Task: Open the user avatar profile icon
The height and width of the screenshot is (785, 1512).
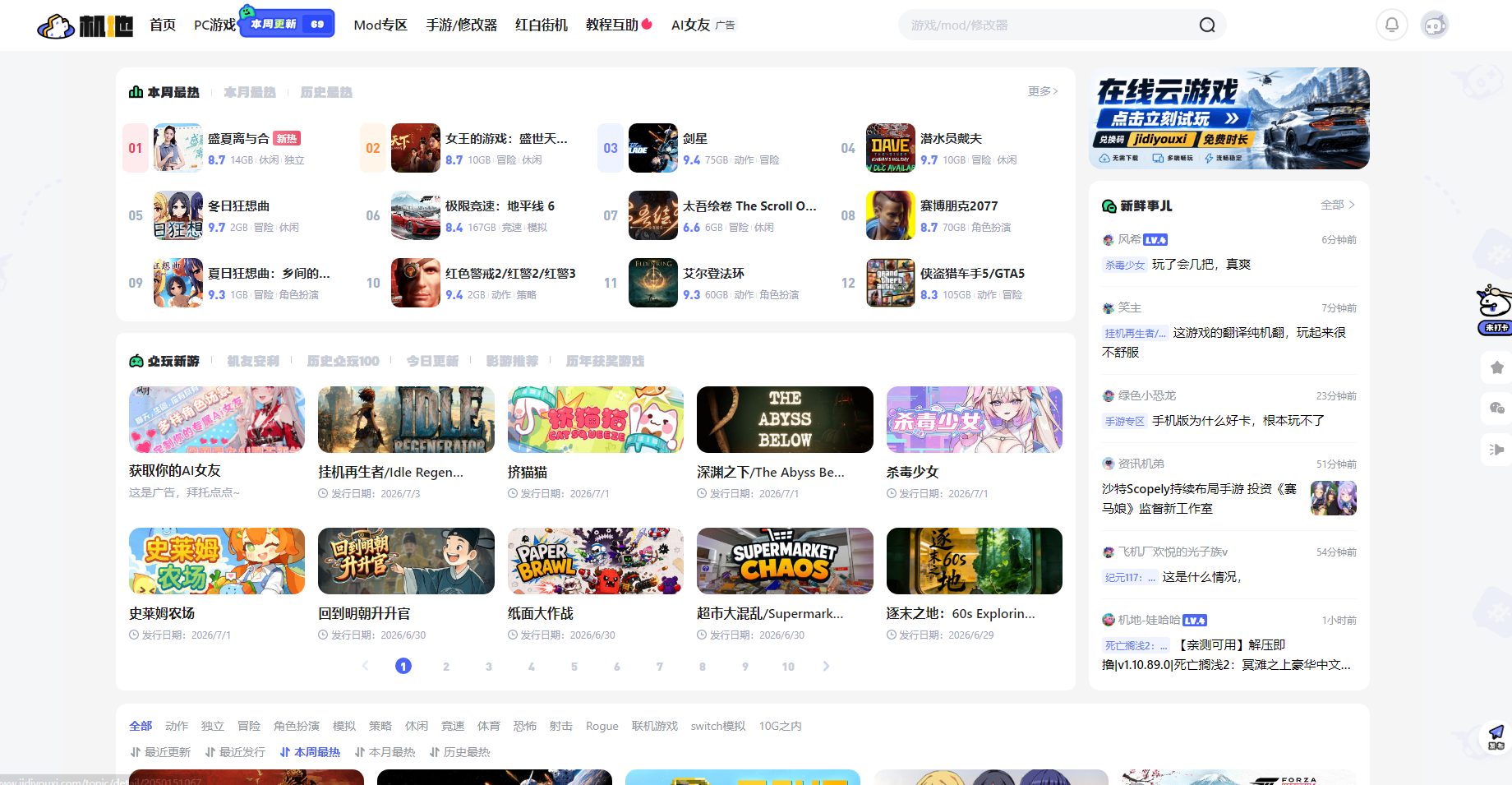Action: pos(1435,25)
